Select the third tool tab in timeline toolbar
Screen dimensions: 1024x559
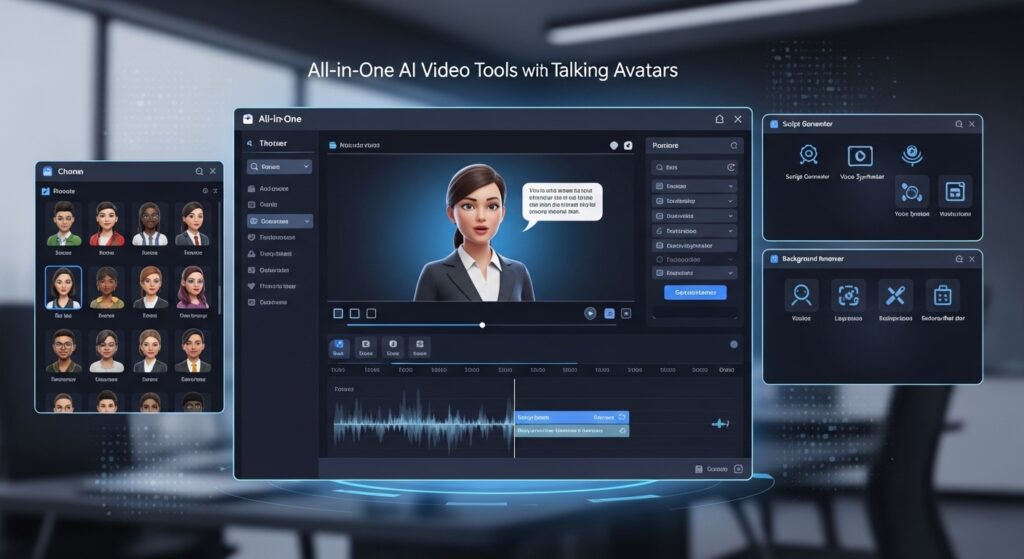pos(392,347)
